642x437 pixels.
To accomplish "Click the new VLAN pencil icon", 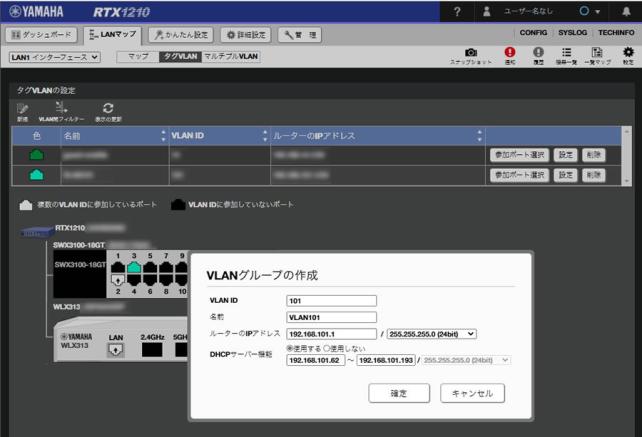I will 23,109.
